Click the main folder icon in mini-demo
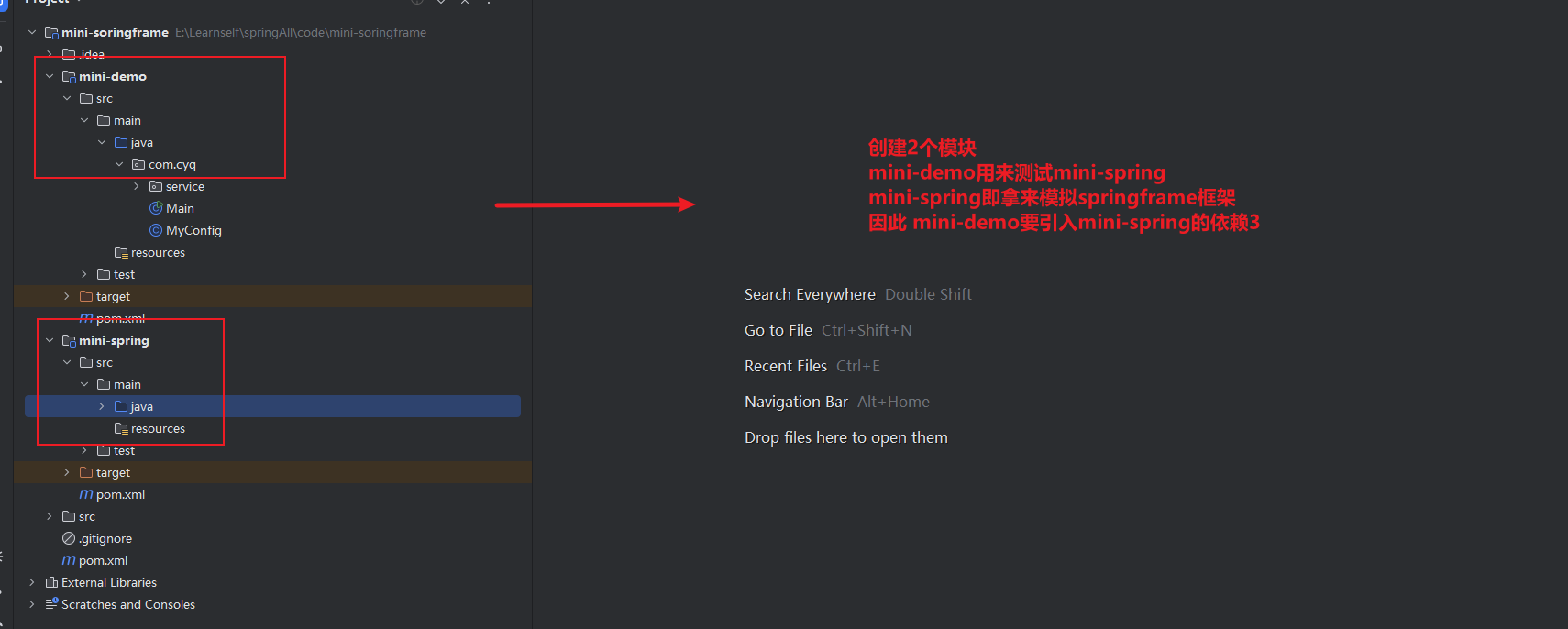Image resolution: width=1568 pixels, height=629 pixels. pyautogui.click(x=104, y=120)
